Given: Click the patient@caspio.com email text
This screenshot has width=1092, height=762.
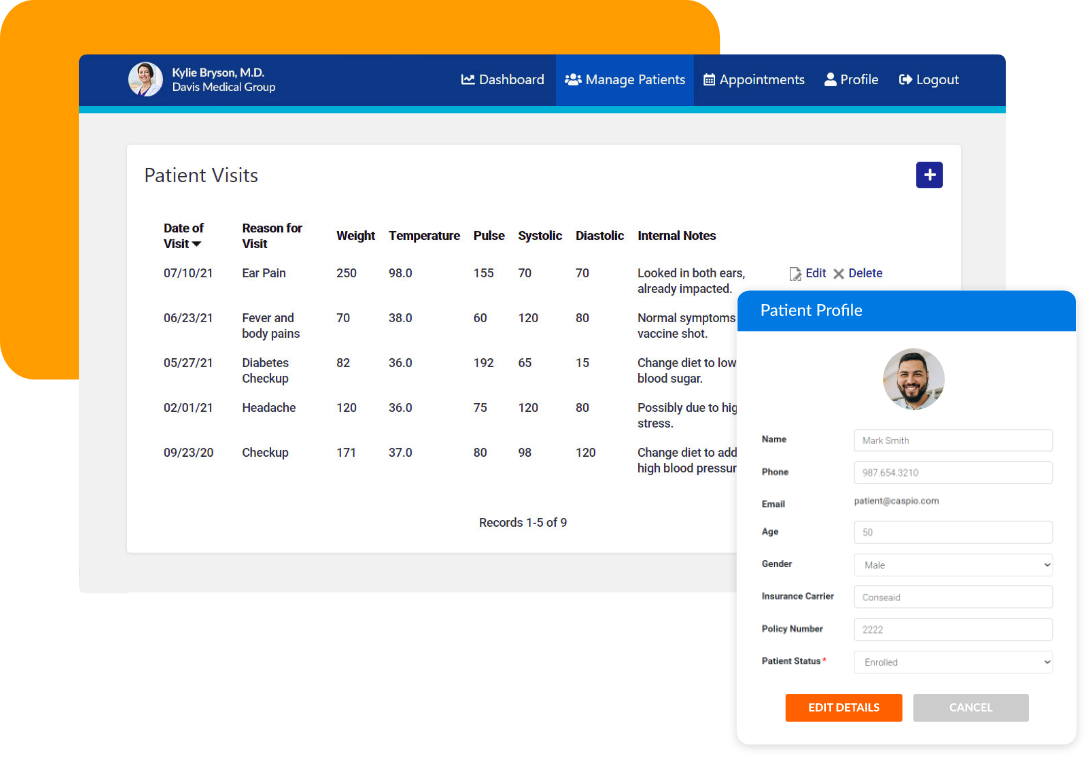Looking at the screenshot, I should (x=894, y=501).
